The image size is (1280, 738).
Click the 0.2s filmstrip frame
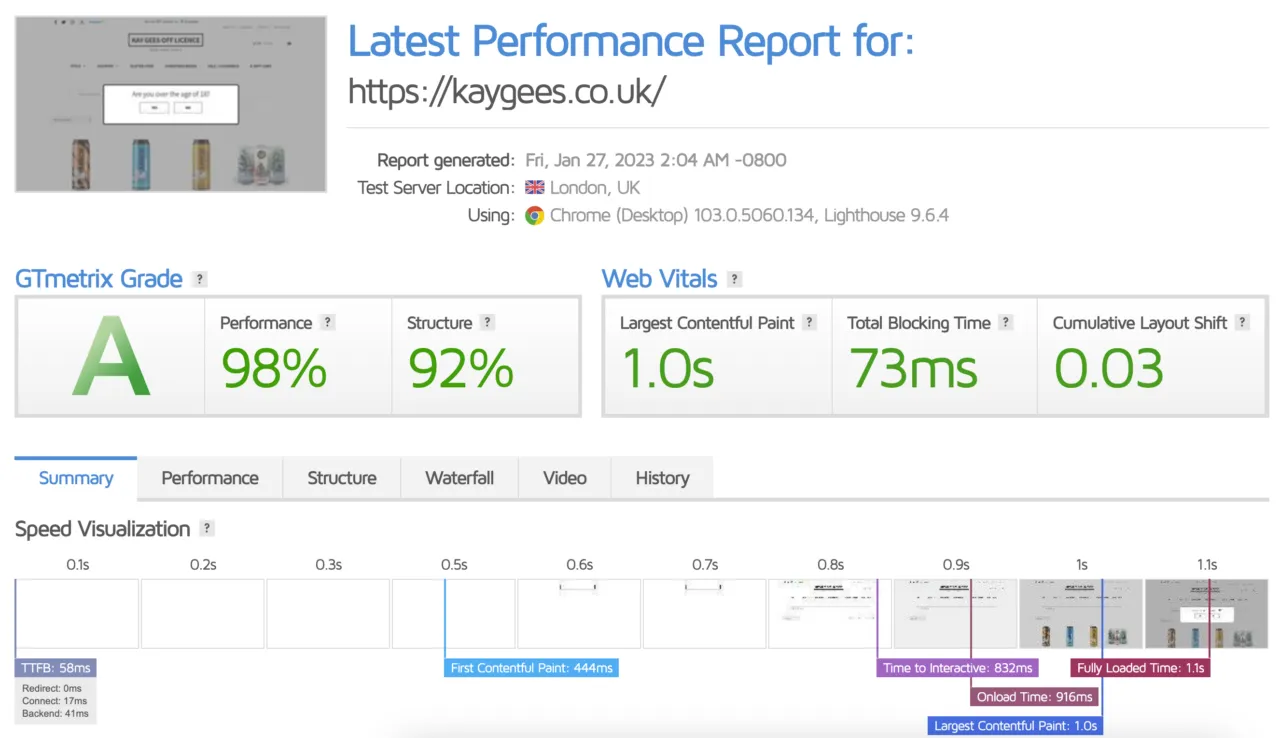[x=203, y=614]
